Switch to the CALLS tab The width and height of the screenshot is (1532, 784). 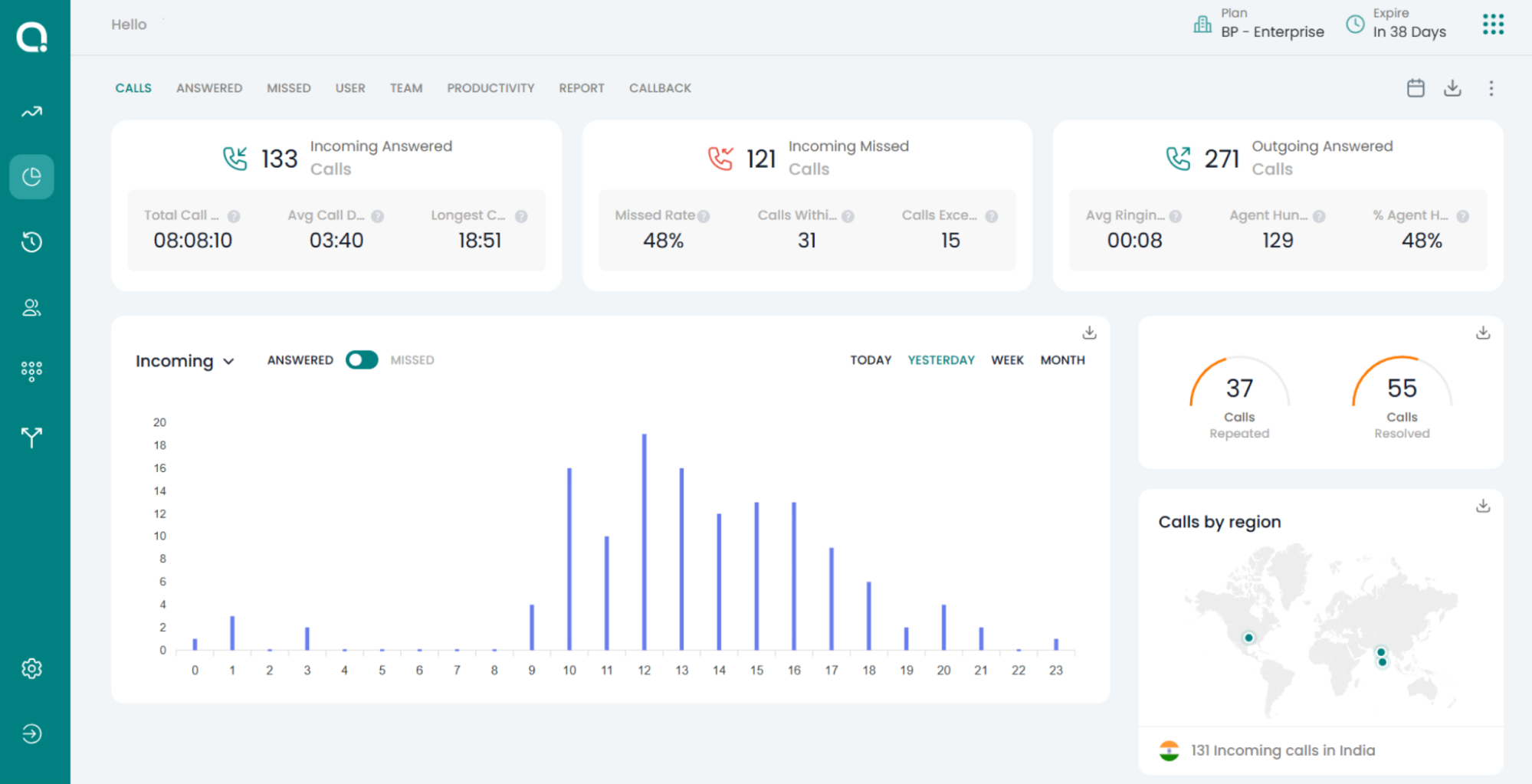(x=133, y=88)
